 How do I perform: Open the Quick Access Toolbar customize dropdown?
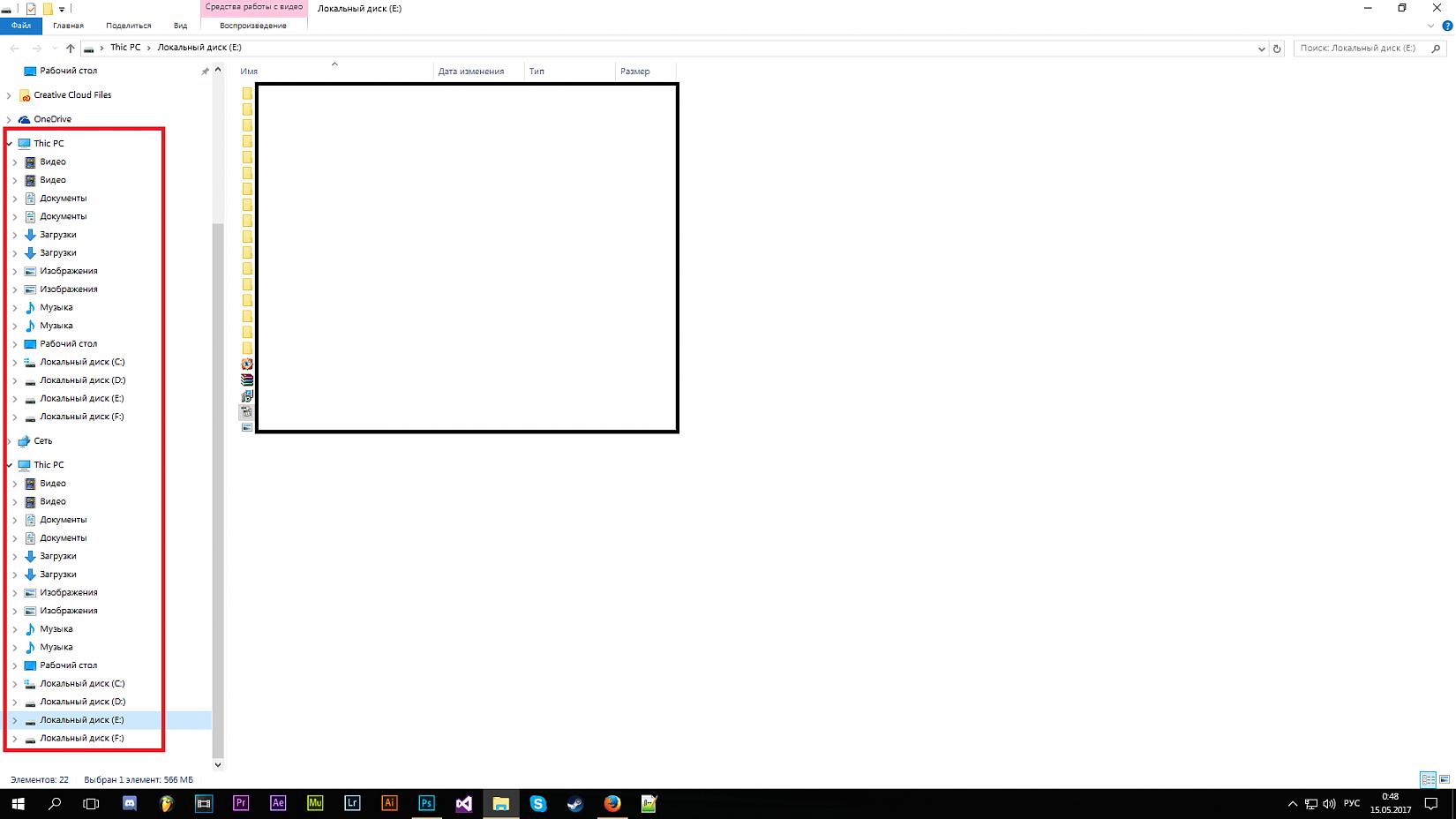tap(62, 10)
